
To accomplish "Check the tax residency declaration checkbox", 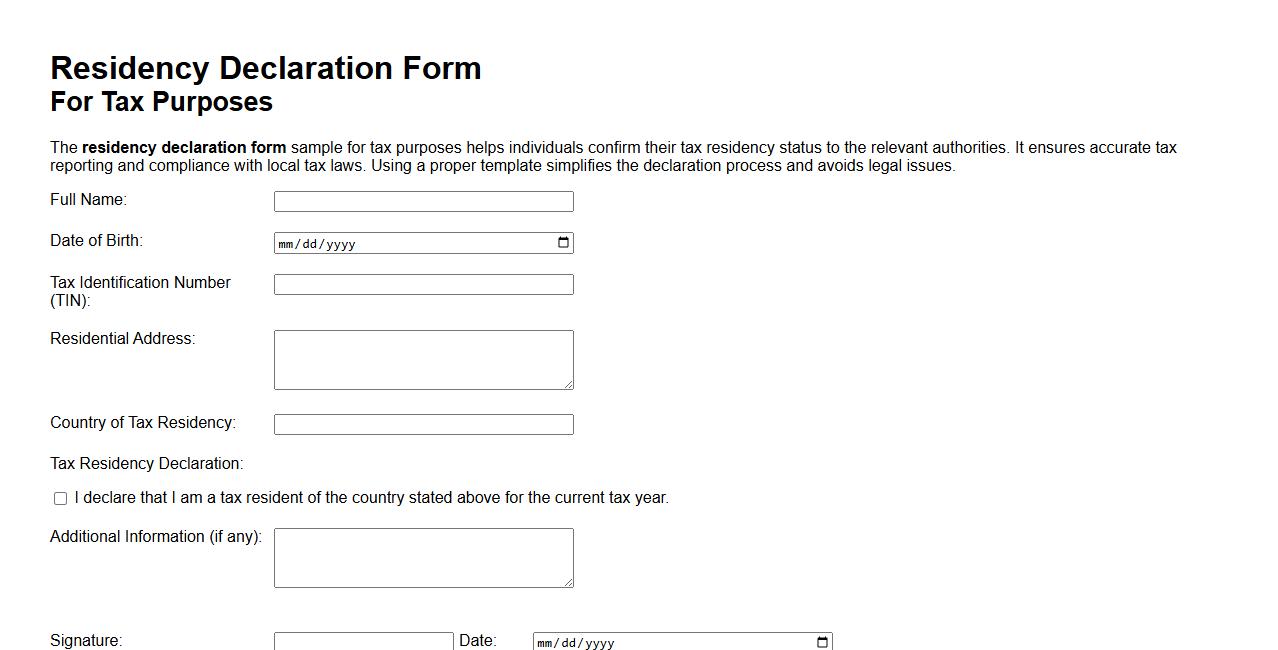I will 59,497.
